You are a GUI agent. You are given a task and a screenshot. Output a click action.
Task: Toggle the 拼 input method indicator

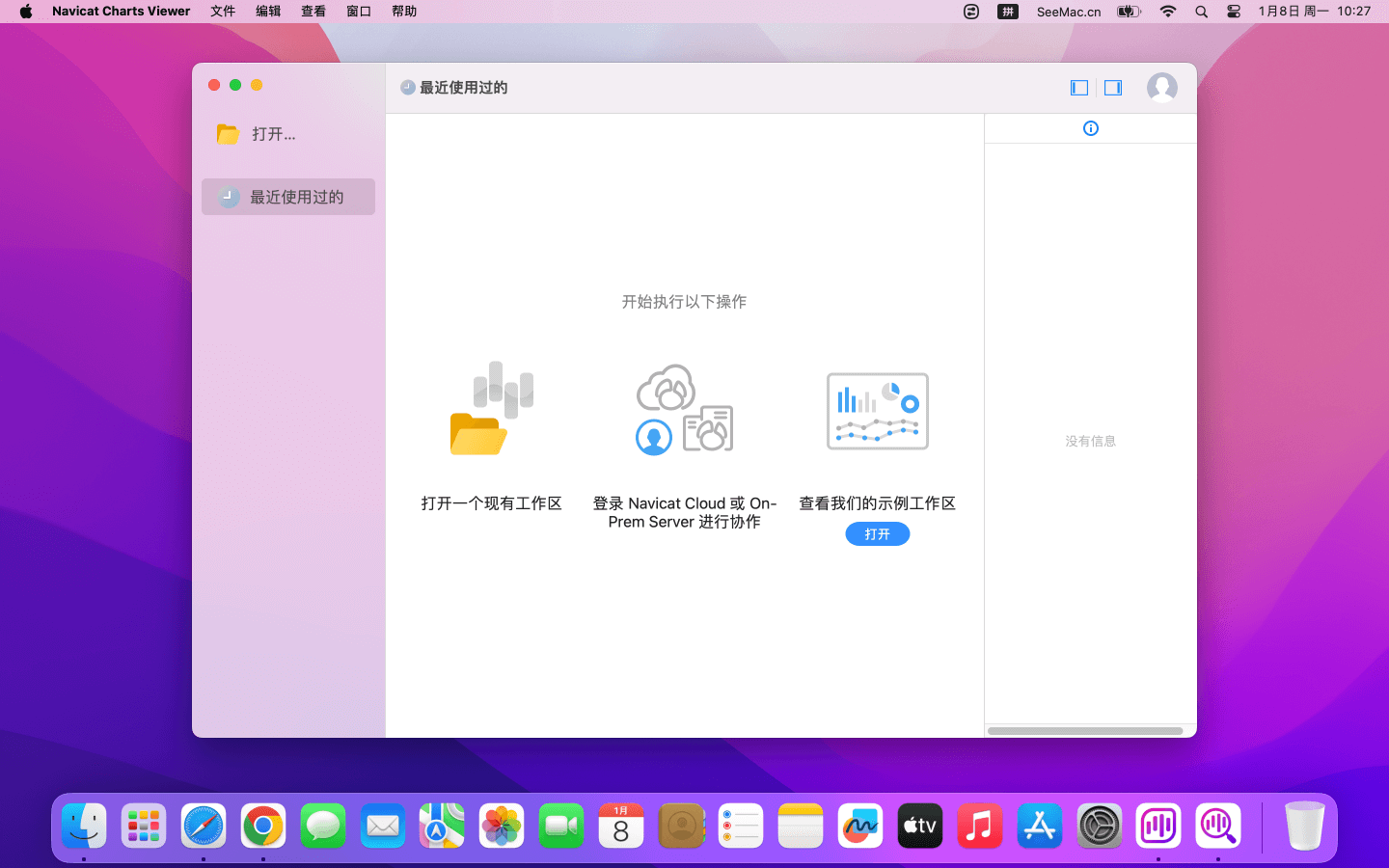(1007, 12)
